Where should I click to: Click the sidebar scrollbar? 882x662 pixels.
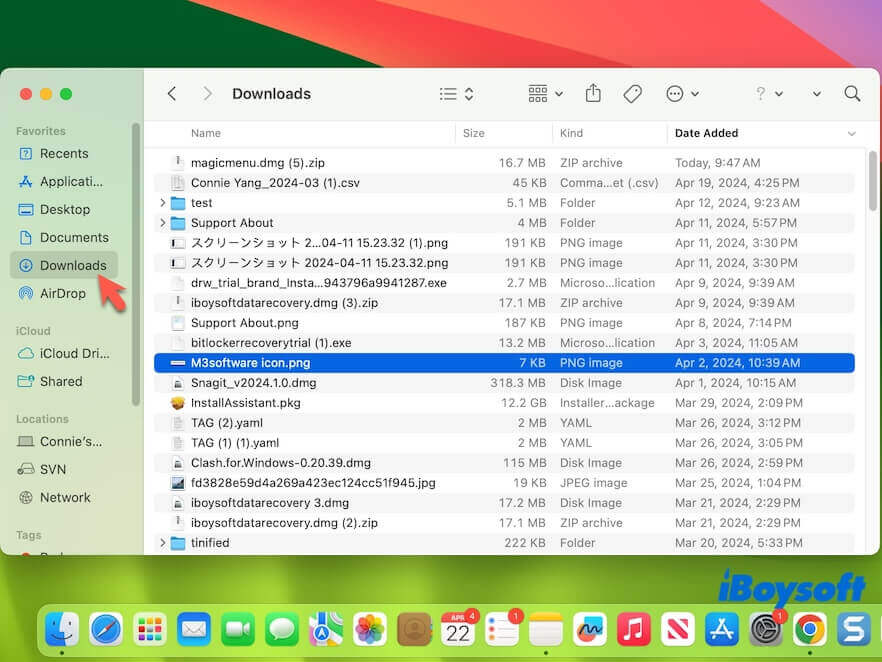click(x=135, y=280)
